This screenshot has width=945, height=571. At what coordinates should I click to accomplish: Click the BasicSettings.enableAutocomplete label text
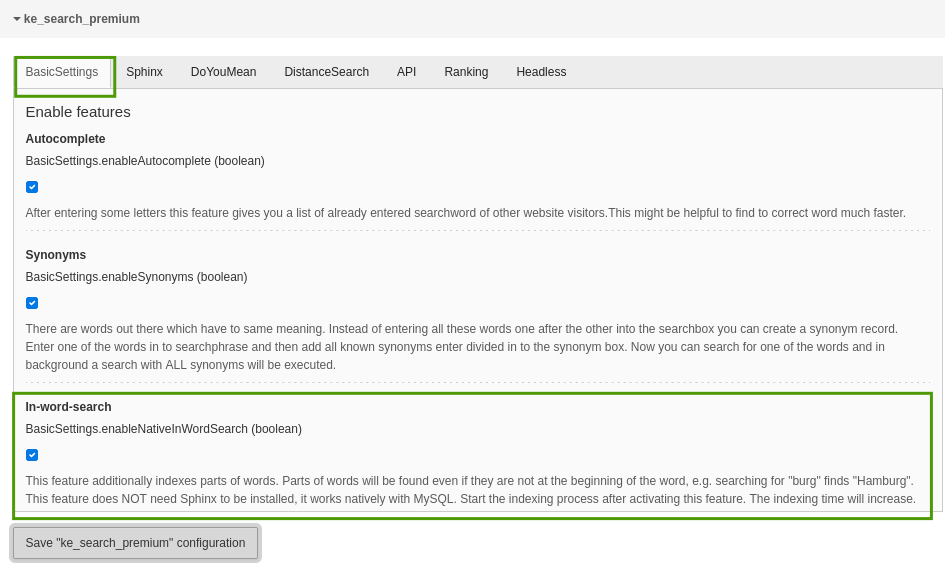tap(145, 161)
